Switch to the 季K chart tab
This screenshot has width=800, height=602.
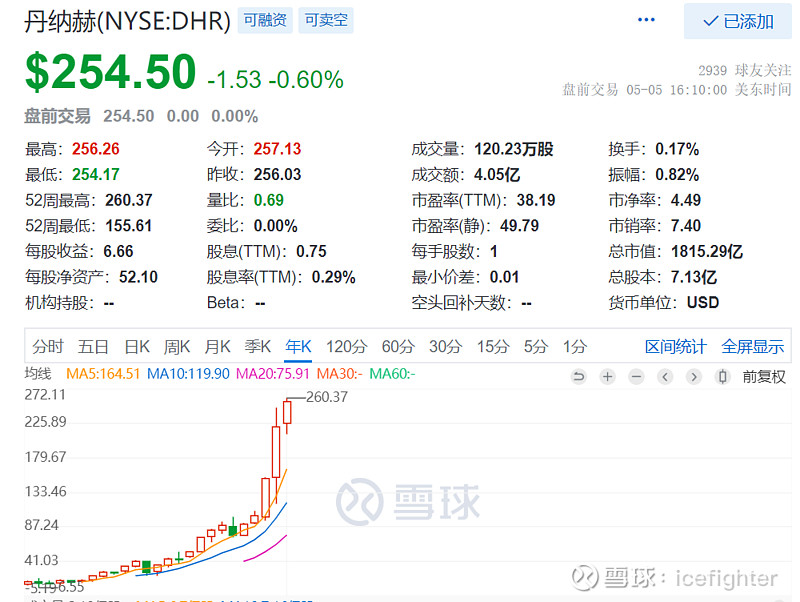click(x=258, y=346)
